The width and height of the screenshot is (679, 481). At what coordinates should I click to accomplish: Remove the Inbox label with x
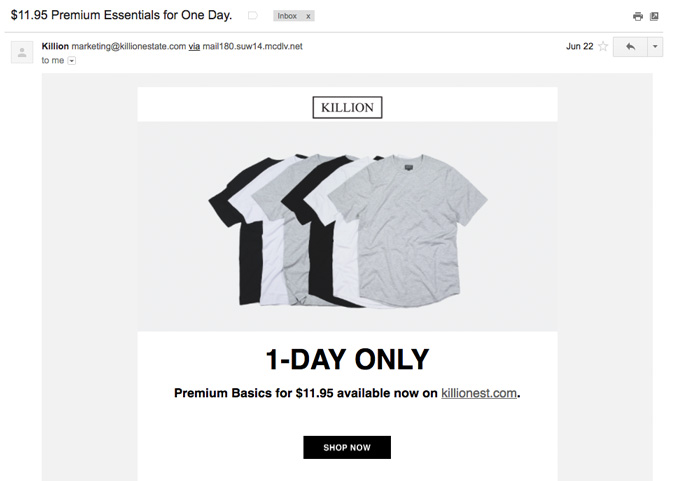308,16
